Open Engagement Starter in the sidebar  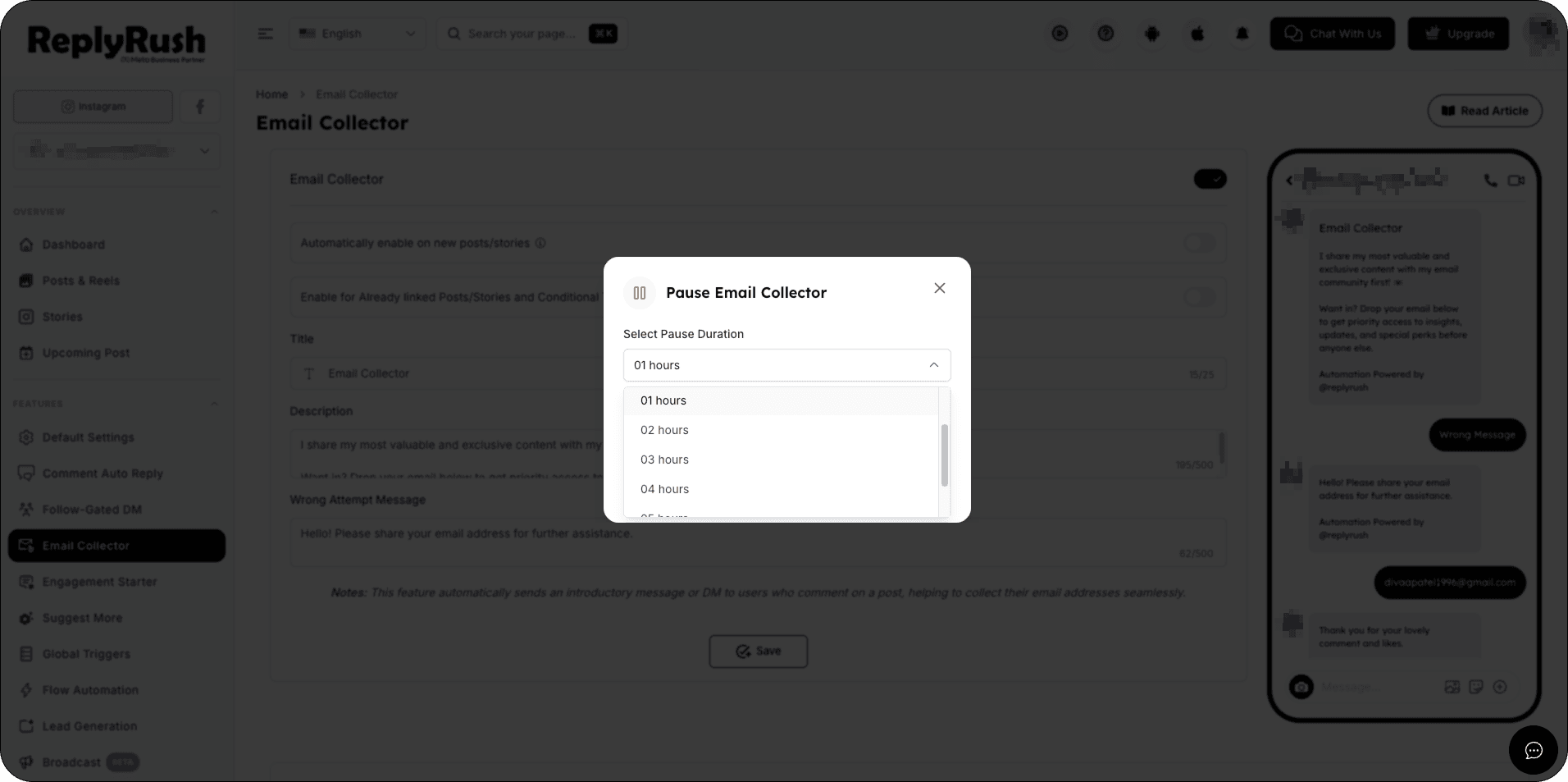click(x=116, y=582)
